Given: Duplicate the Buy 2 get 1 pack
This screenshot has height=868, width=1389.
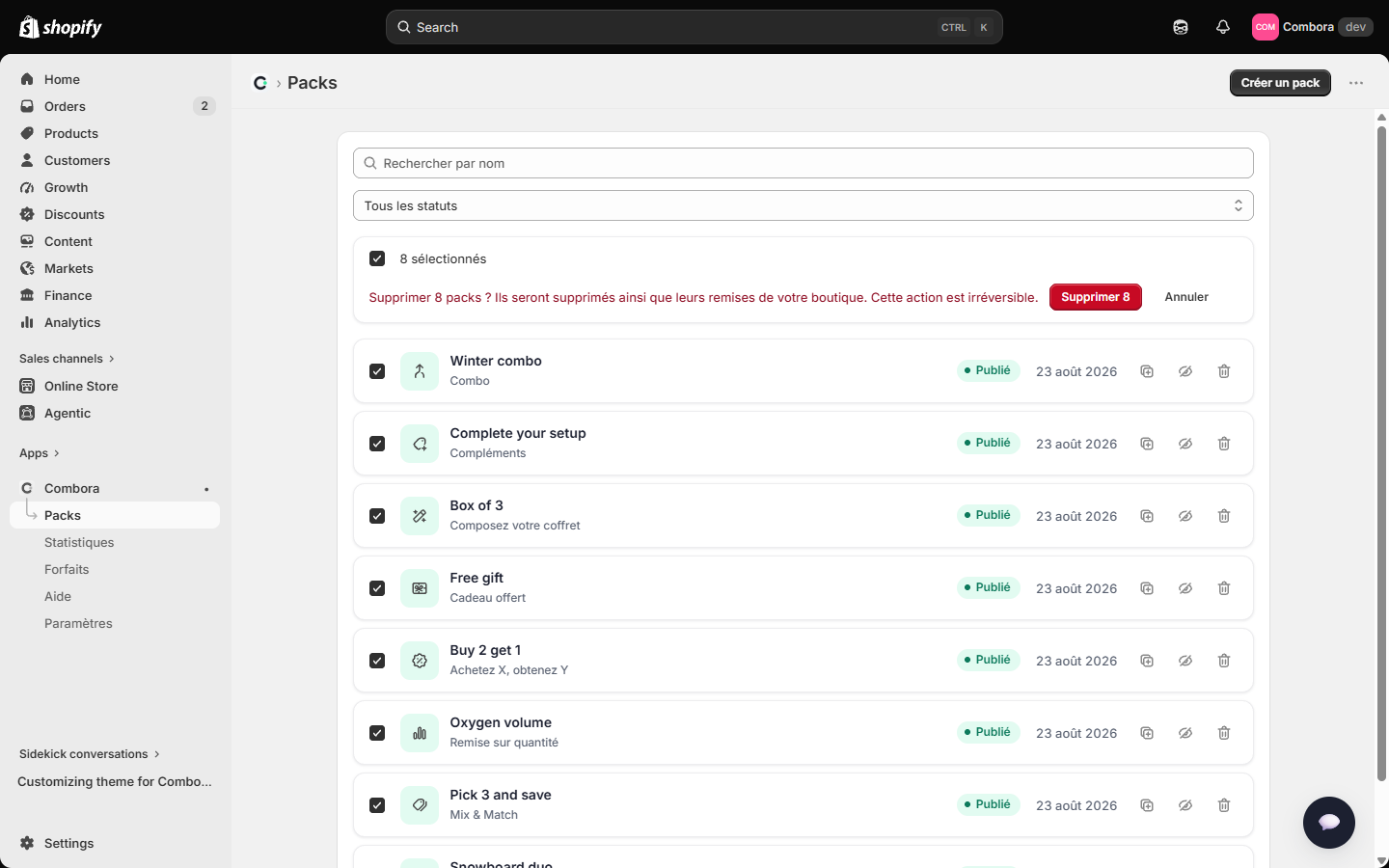Looking at the screenshot, I should (x=1147, y=661).
